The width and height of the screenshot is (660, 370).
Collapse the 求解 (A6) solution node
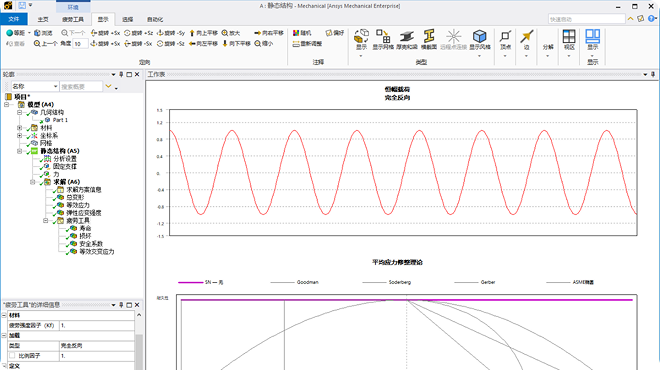point(32,182)
